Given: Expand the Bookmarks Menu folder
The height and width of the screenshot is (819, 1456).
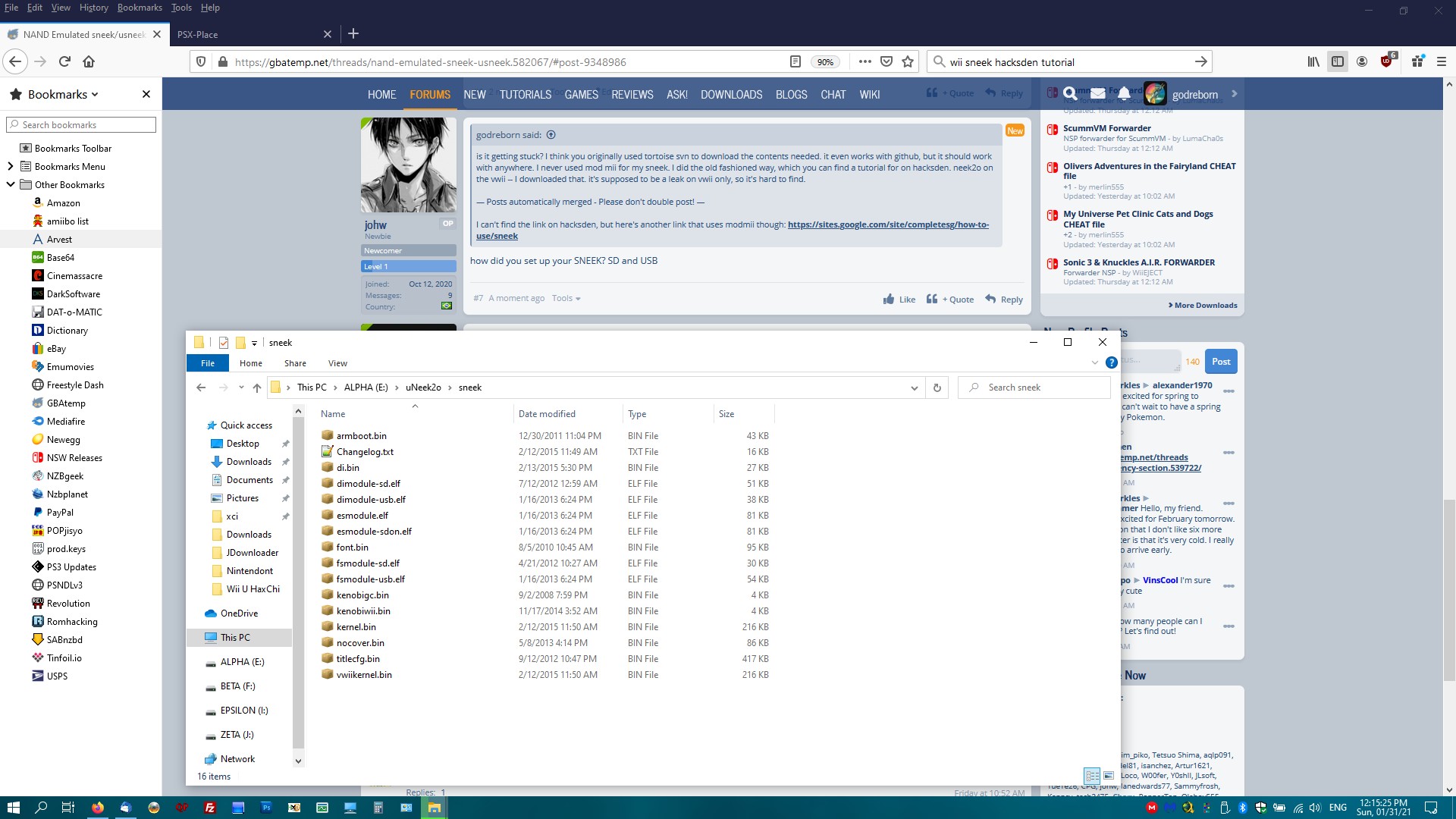Looking at the screenshot, I should pos(10,166).
